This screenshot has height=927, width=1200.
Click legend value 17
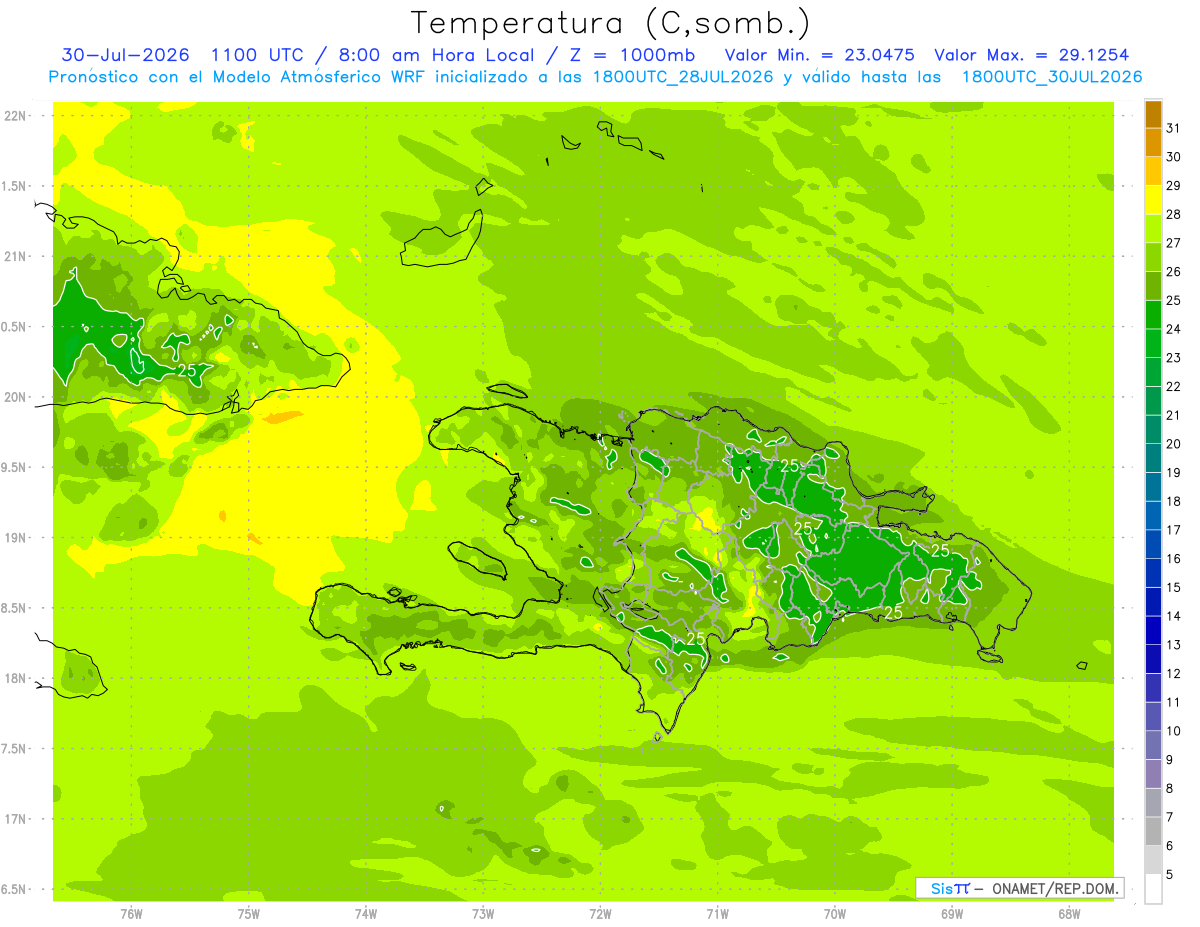tap(1174, 530)
